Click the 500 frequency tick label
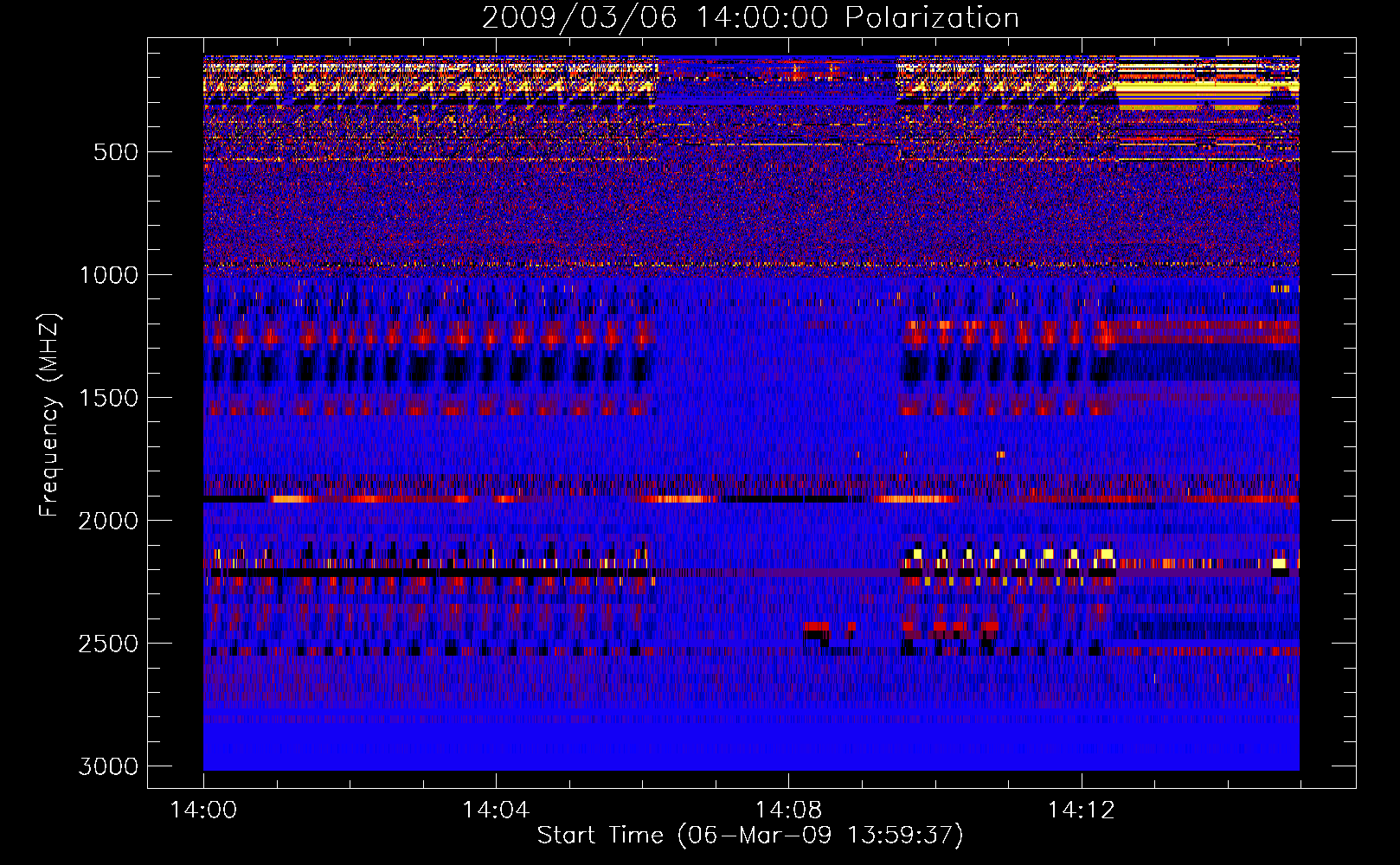The width and height of the screenshot is (1400, 865). 116,152
